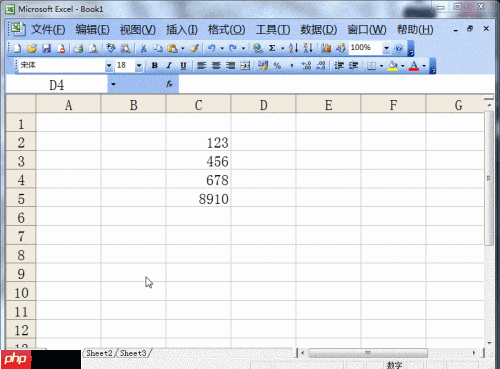Expand the Paste options arrow
The width and height of the screenshot is (500, 369).
[182, 49]
